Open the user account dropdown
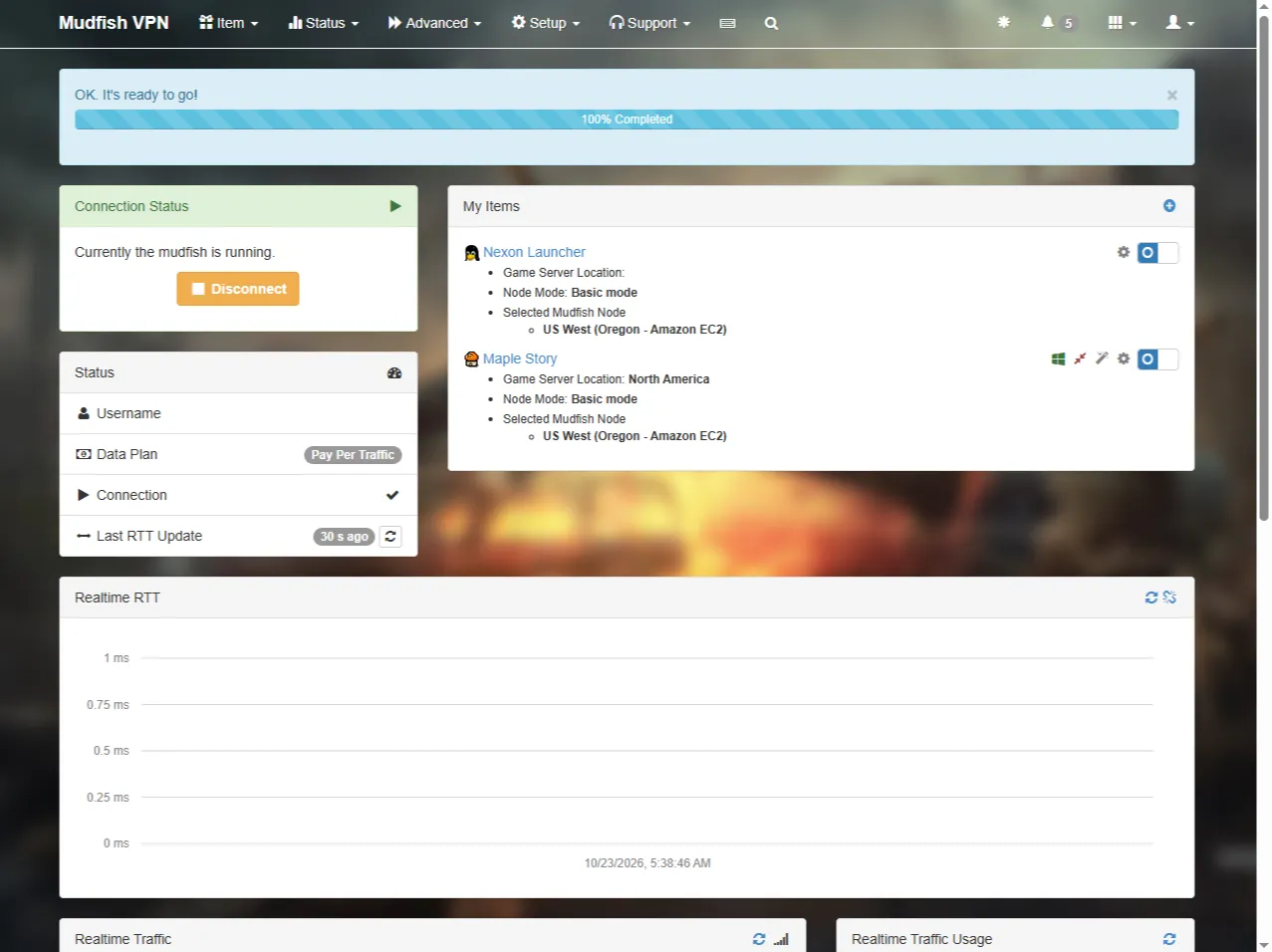This screenshot has height=952, width=1272. point(1179,23)
